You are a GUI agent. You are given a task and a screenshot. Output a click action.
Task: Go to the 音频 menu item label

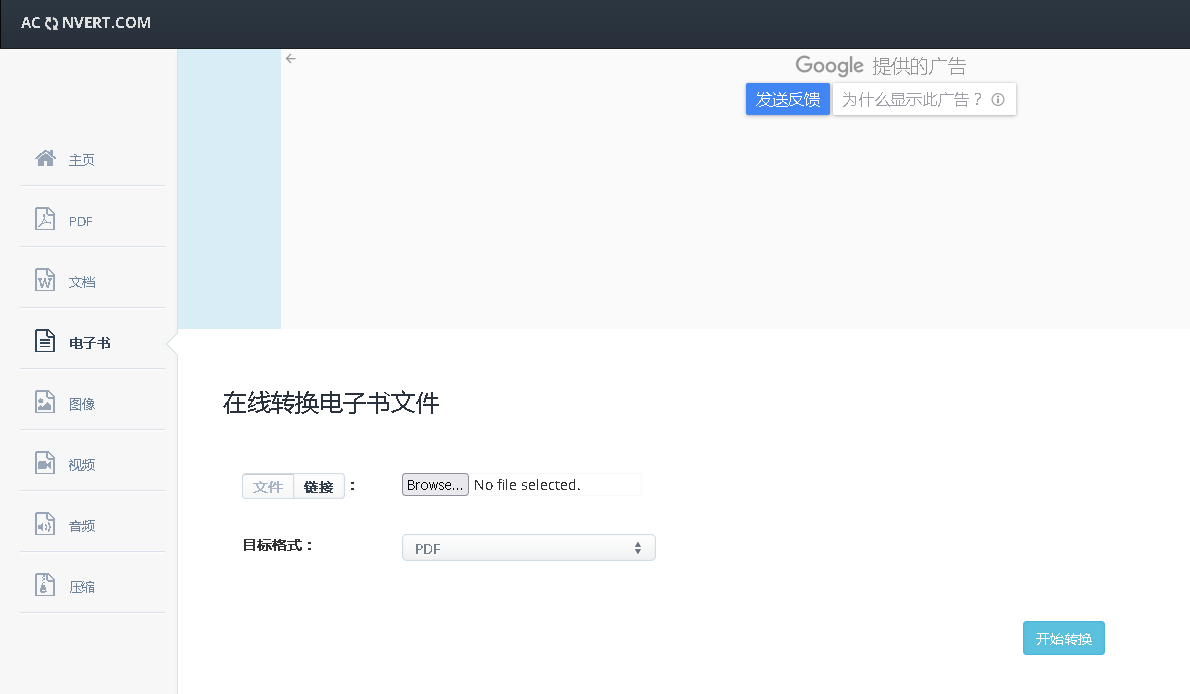coord(82,526)
